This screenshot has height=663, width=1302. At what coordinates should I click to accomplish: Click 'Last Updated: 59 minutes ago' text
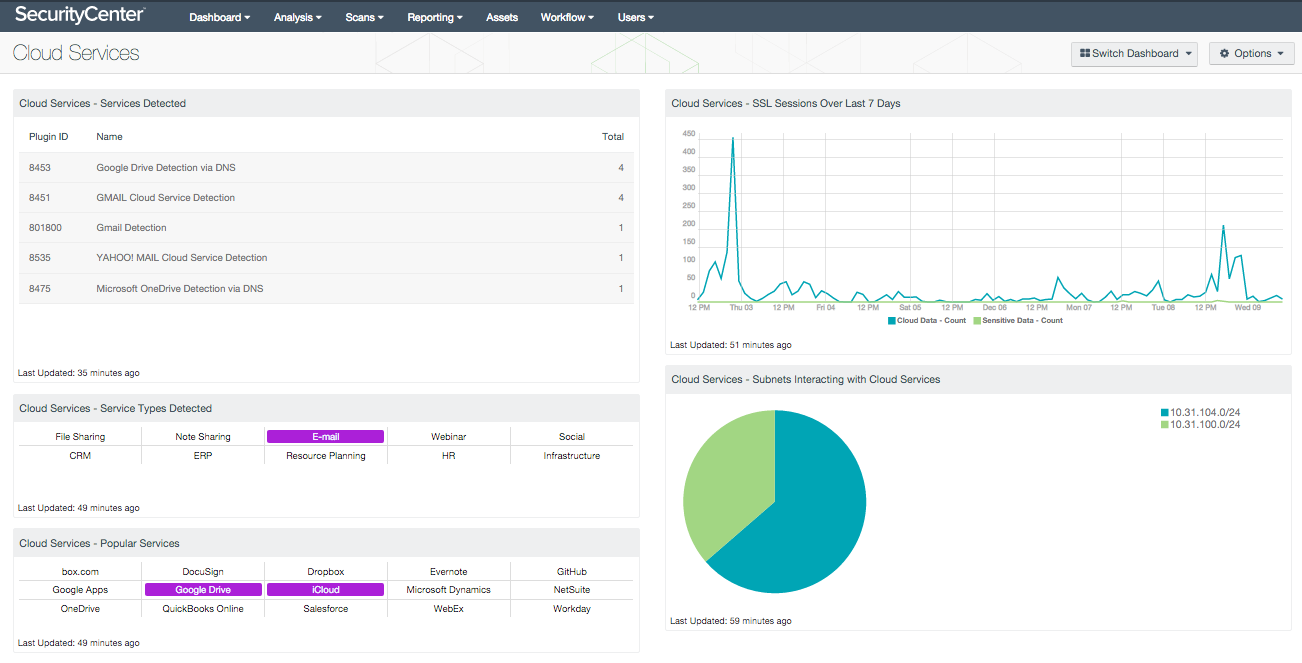(731, 621)
